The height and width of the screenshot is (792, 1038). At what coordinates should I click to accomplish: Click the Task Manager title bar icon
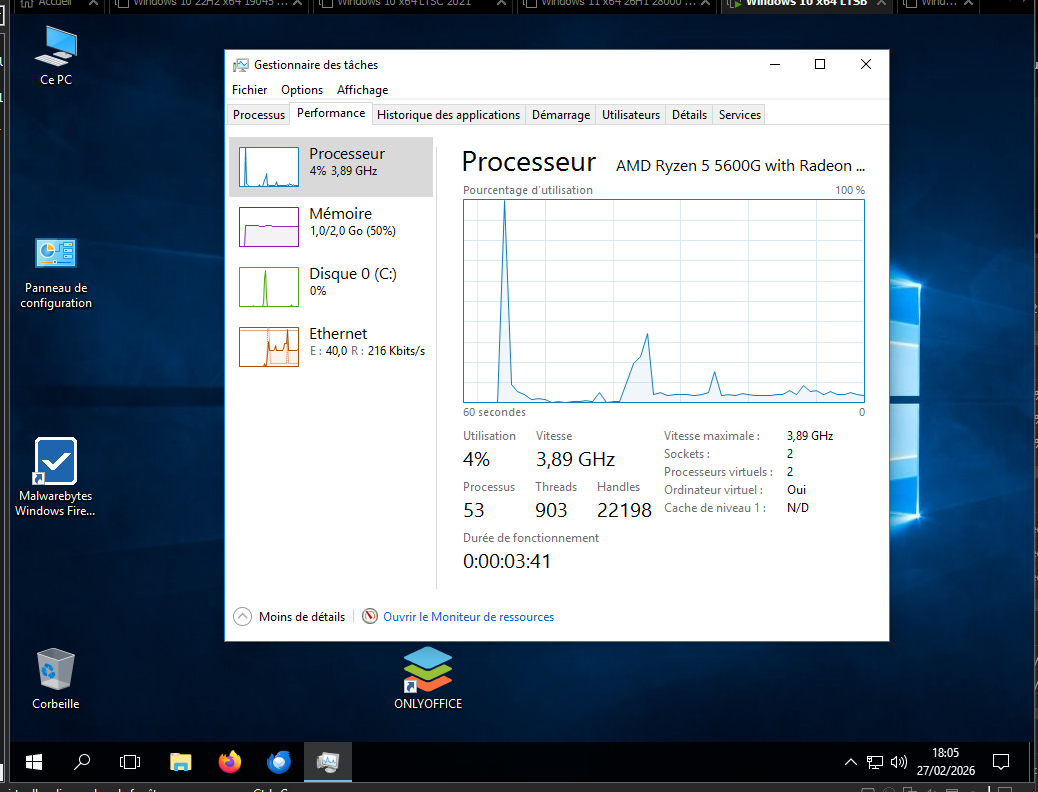(x=241, y=65)
